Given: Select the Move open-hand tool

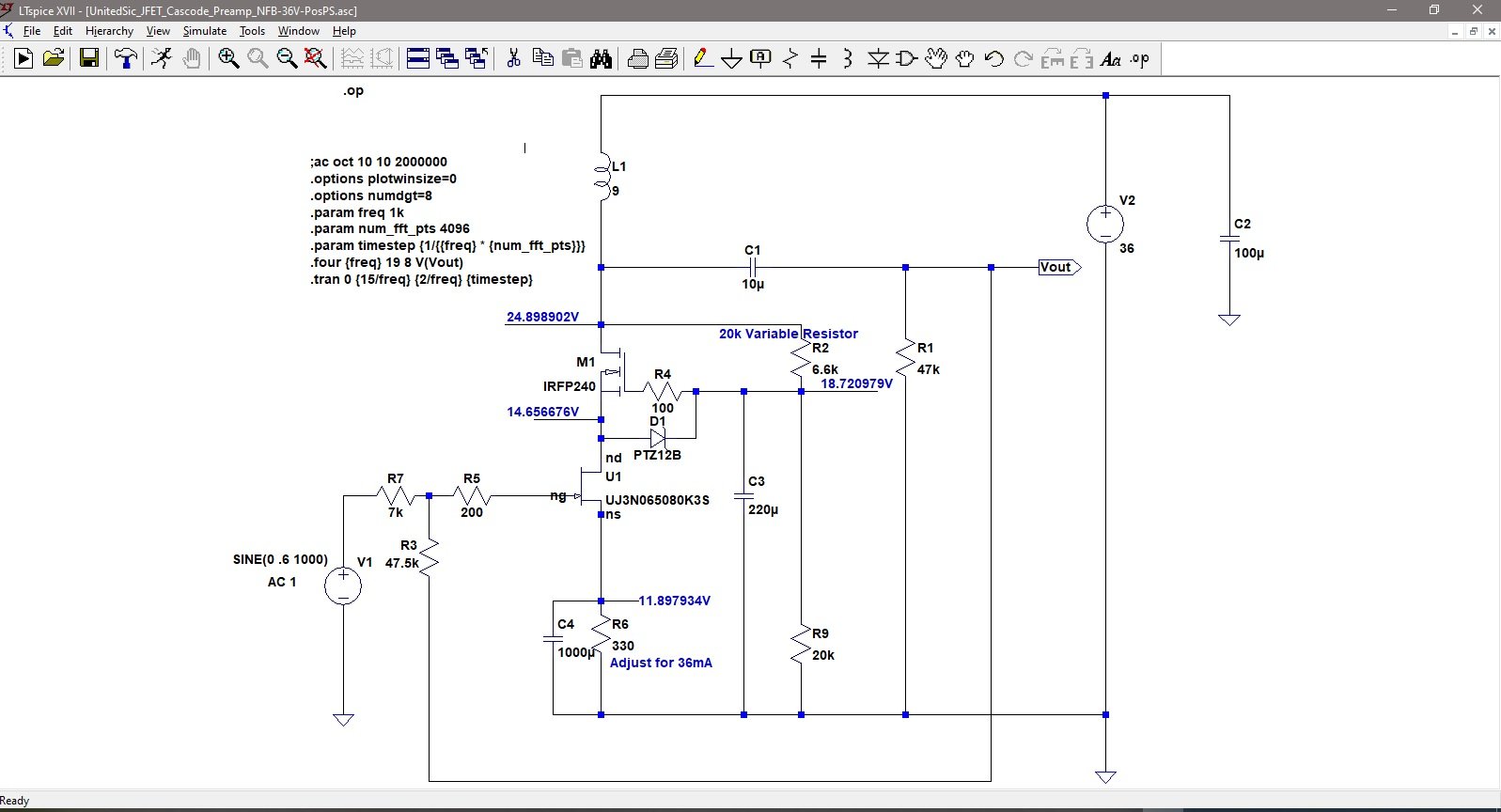Looking at the screenshot, I should click(936, 59).
